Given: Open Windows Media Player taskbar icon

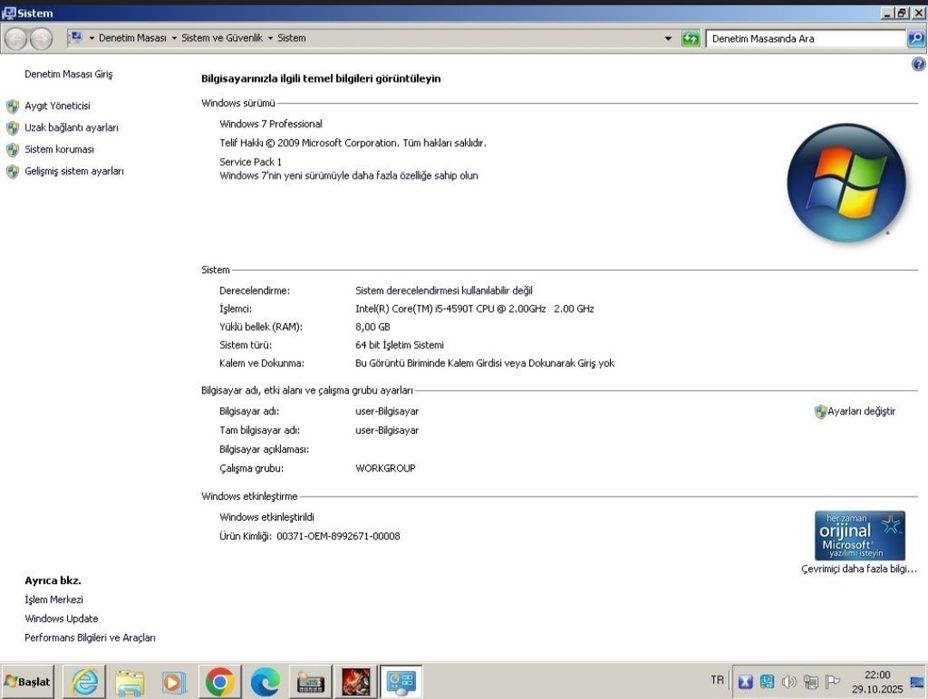Looking at the screenshot, I should coord(174,682).
